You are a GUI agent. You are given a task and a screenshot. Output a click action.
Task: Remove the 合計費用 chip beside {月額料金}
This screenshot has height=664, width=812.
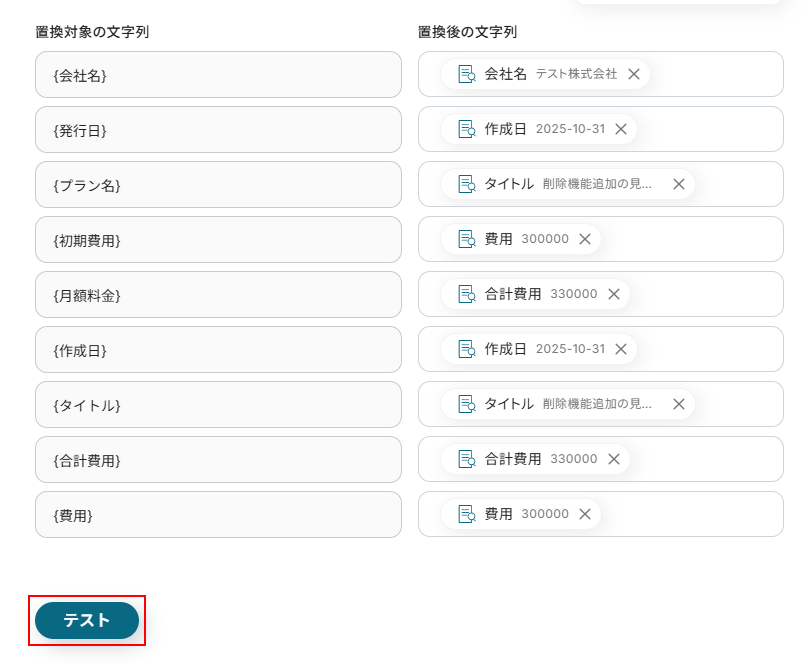click(614, 294)
